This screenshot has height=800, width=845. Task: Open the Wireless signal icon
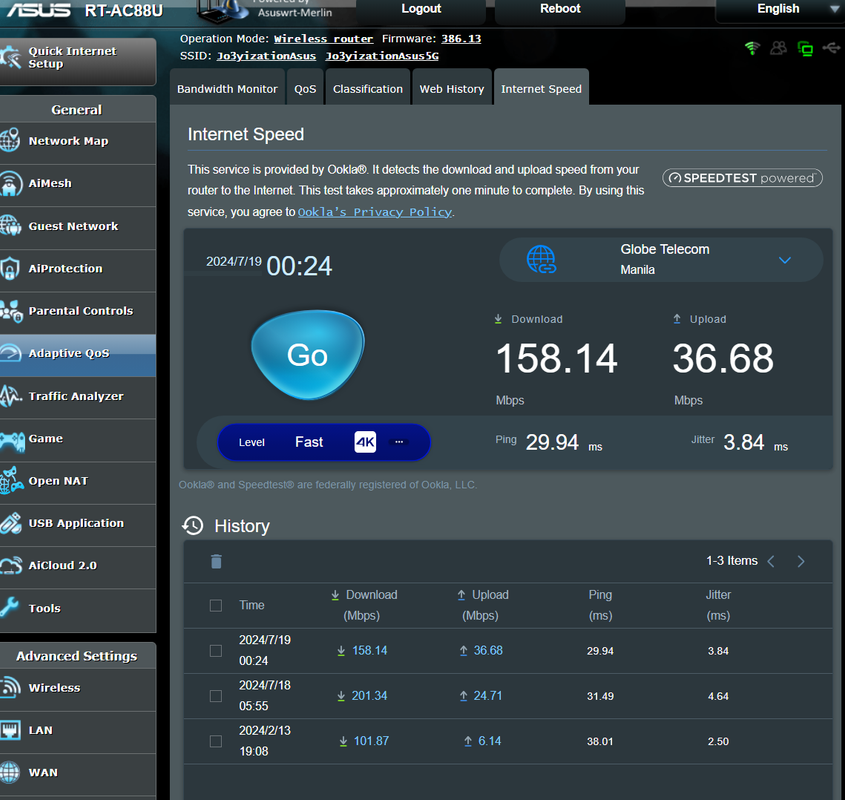click(10, 687)
